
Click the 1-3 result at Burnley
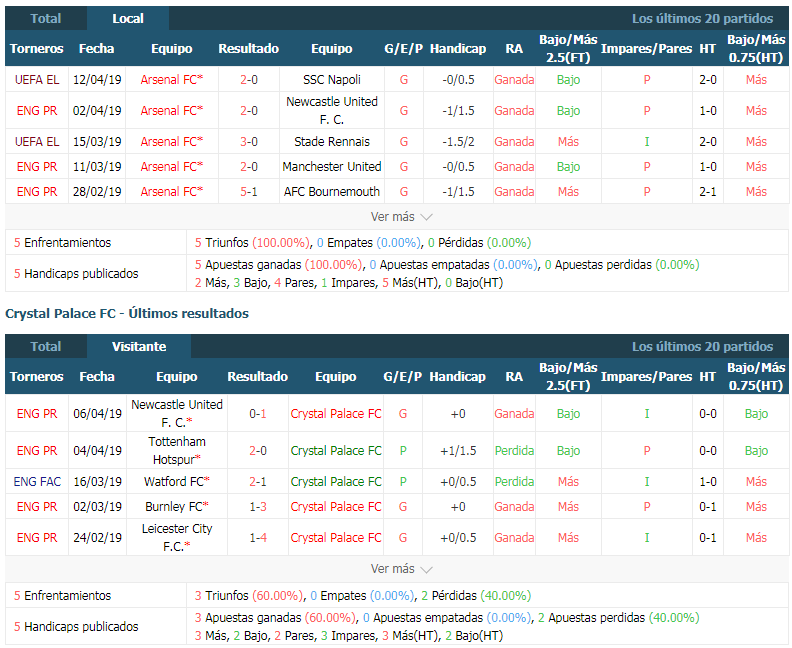pyautogui.click(x=258, y=507)
